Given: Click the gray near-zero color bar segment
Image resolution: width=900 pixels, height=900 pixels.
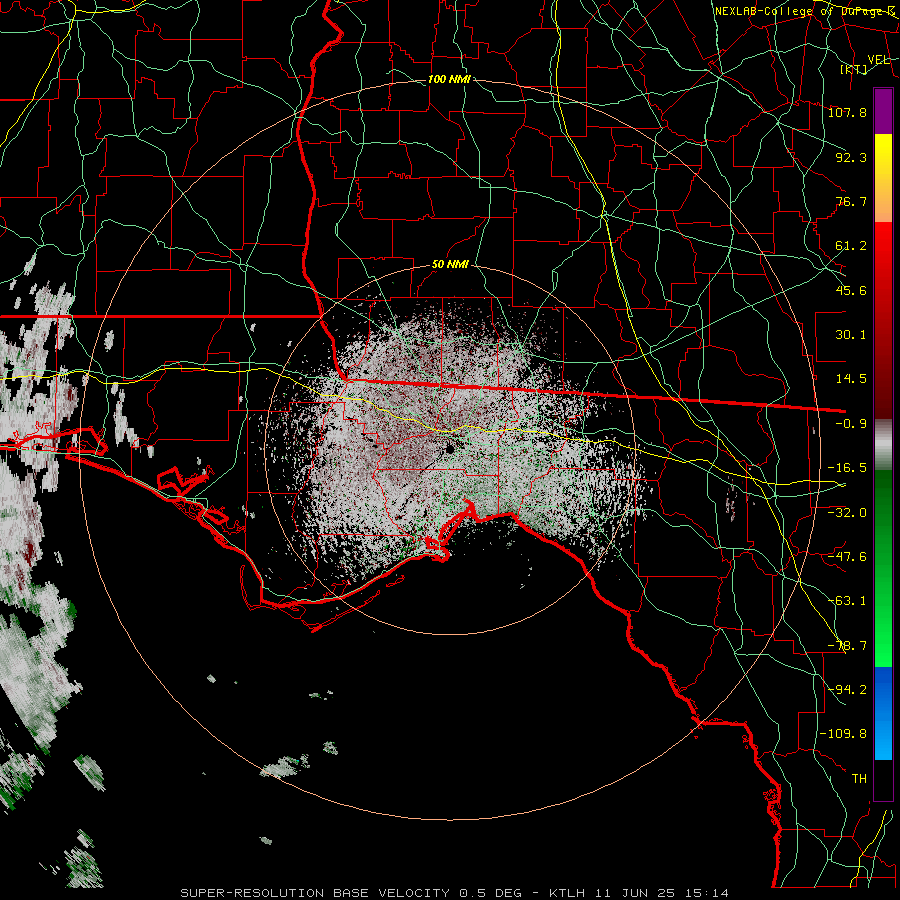Looking at the screenshot, I should coord(883,445).
